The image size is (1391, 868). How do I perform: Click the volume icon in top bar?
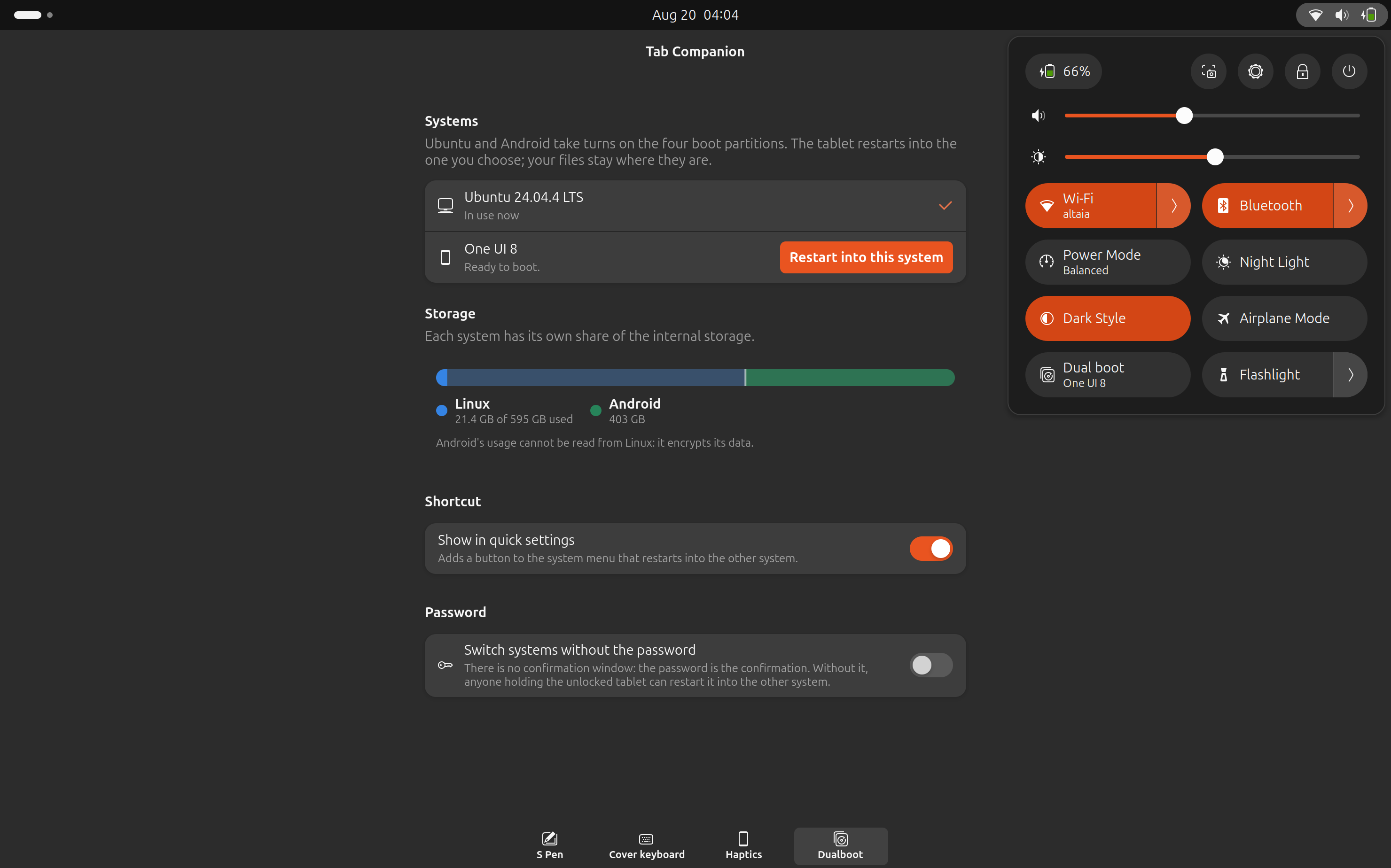[1342, 15]
